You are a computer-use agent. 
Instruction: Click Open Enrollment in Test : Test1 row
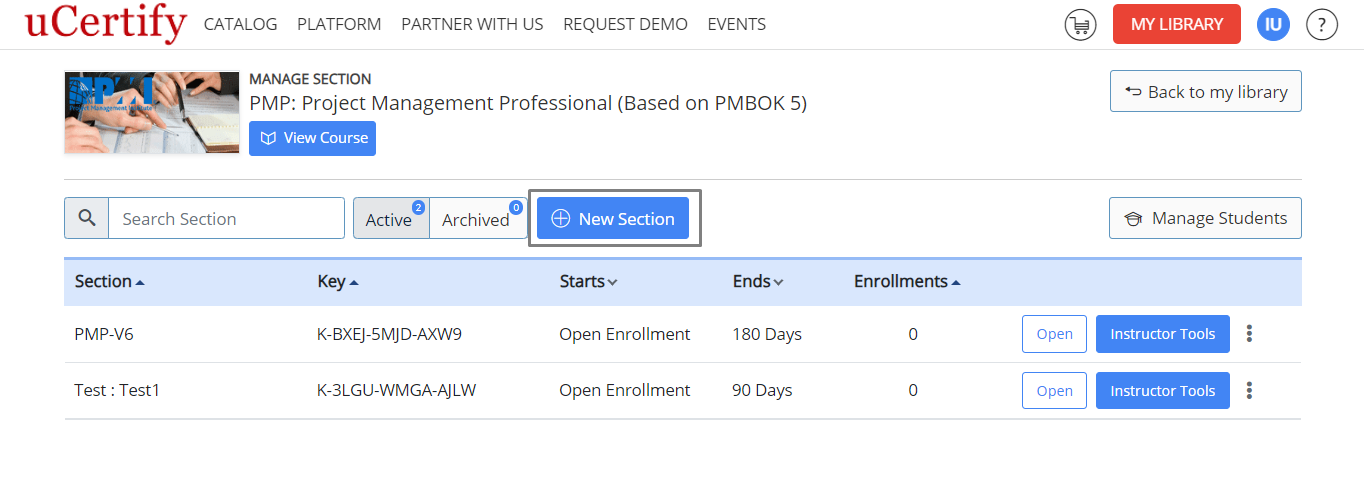[x=625, y=391]
